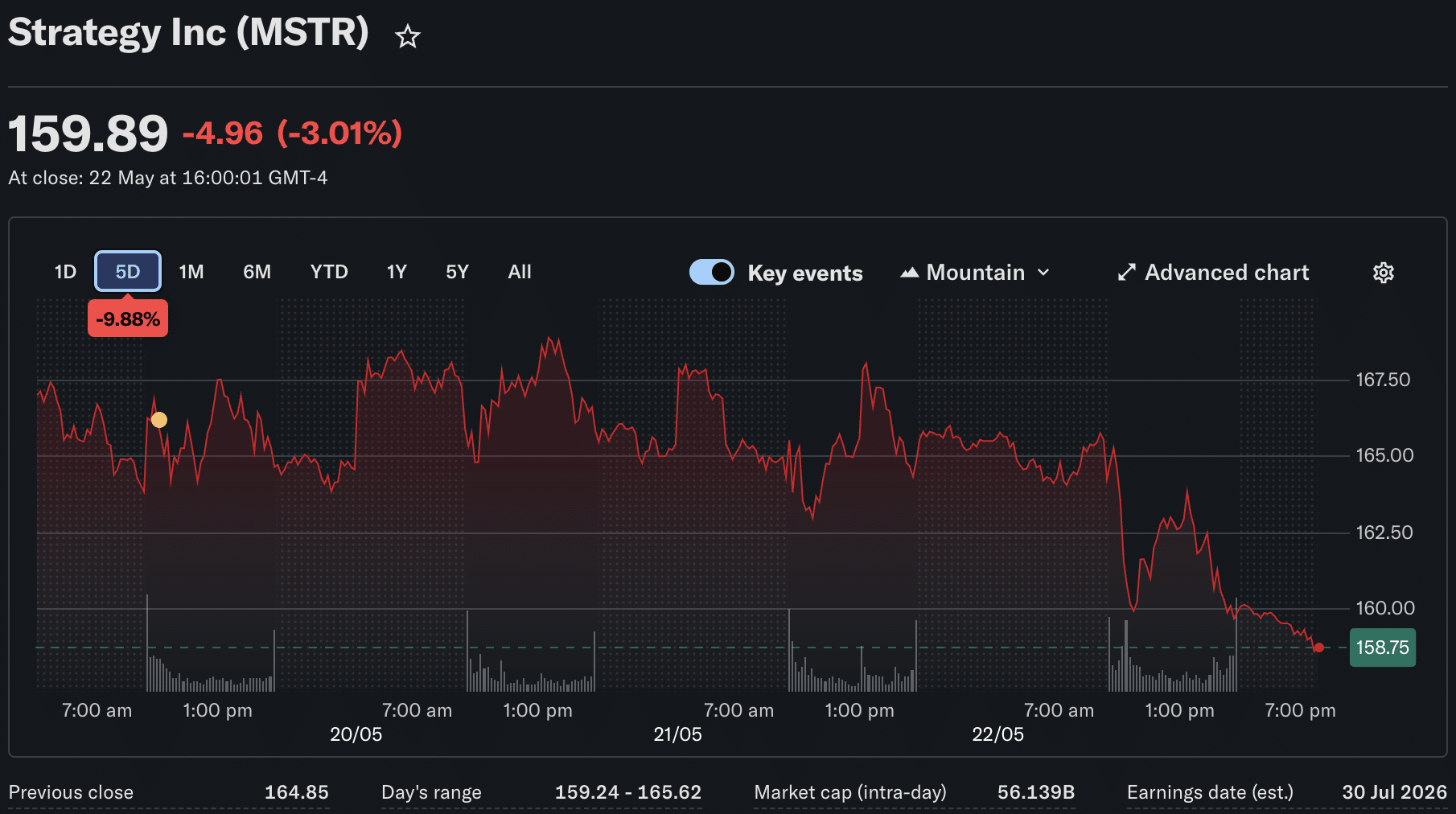
Task: Click the -9.88% change badge
Action: tap(128, 319)
